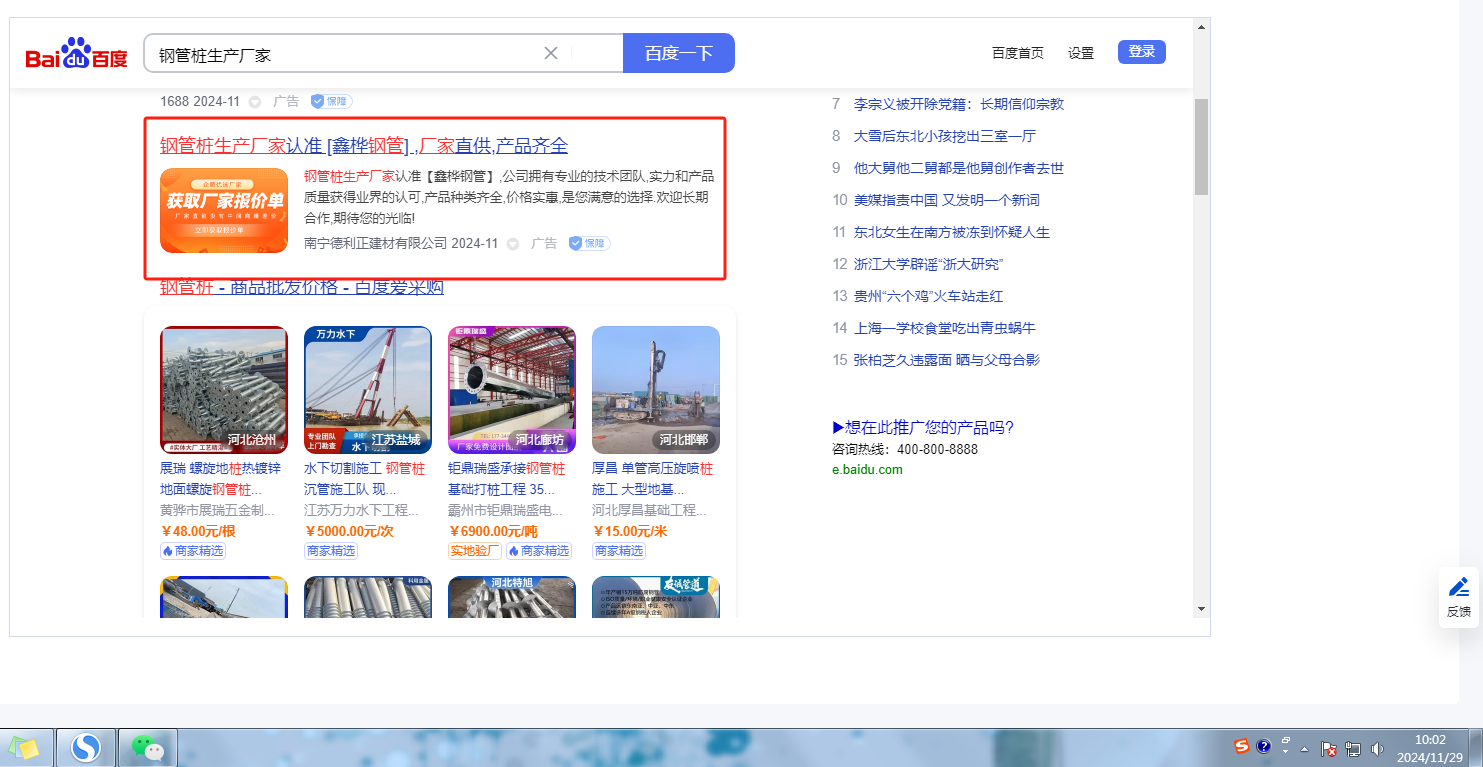Click the 河北沧州 steel pile product thumbnail
Screen dimensions: 1483x767
(x=224, y=390)
